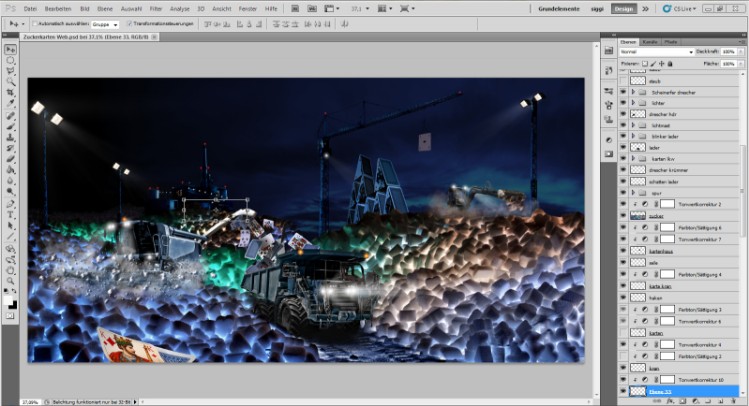Toggle the Transformationssteuerungen checkbox
Screen dimensions: 749x406
130,23
